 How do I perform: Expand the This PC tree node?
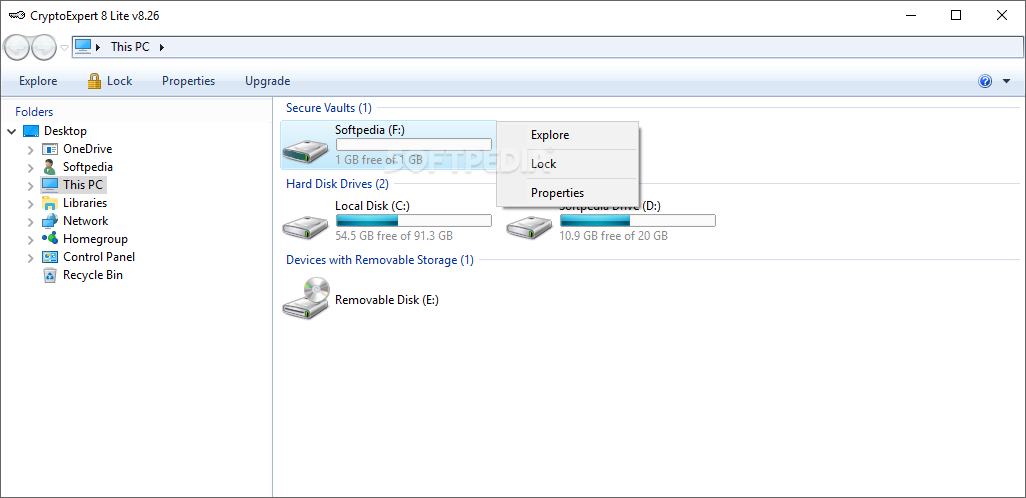point(31,186)
